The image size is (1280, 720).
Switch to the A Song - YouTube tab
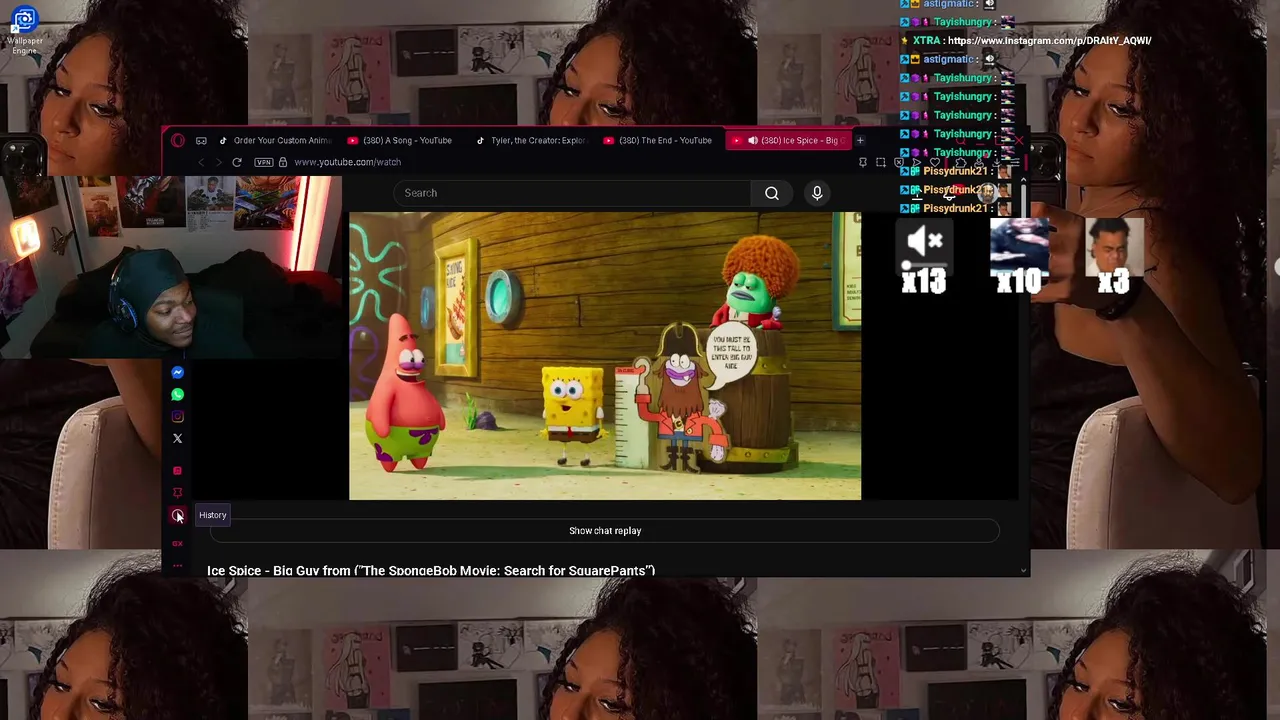pos(400,140)
